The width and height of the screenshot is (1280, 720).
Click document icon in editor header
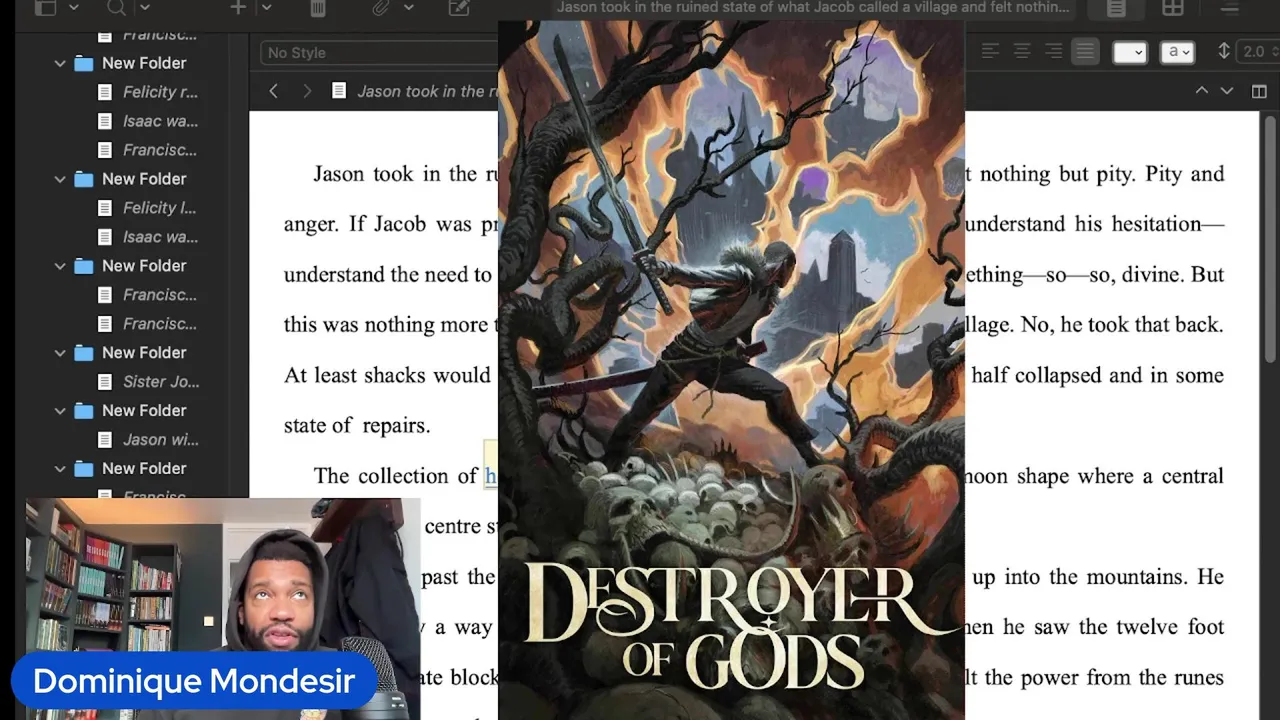pyautogui.click(x=339, y=90)
